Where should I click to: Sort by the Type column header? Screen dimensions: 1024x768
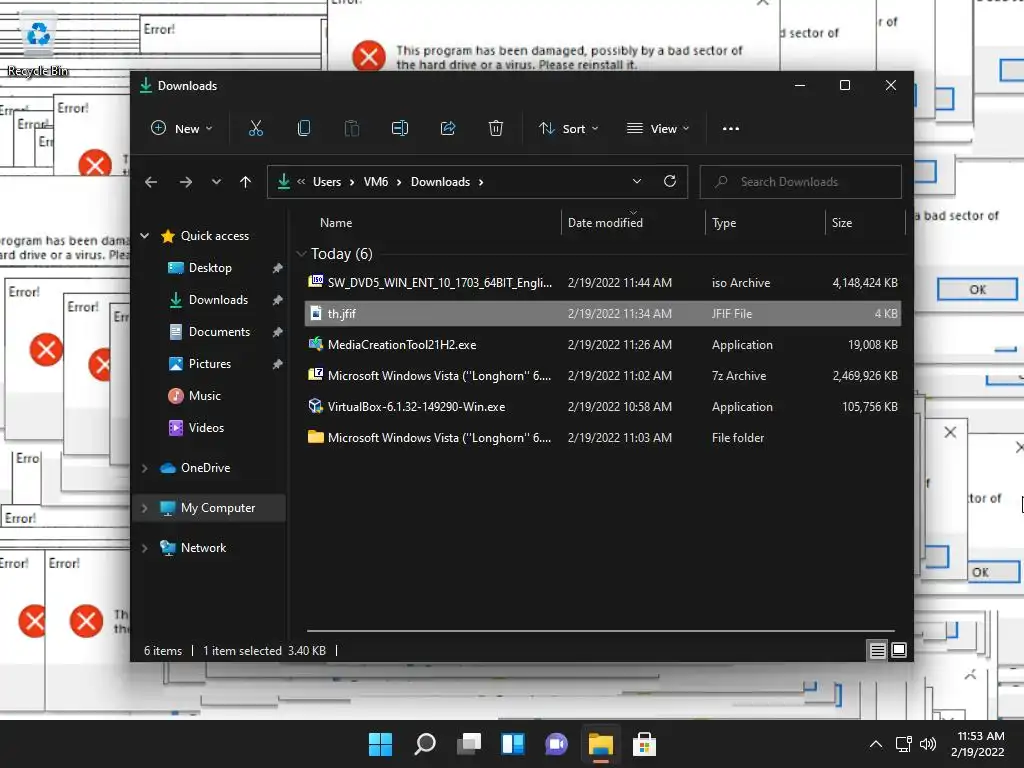click(x=724, y=223)
